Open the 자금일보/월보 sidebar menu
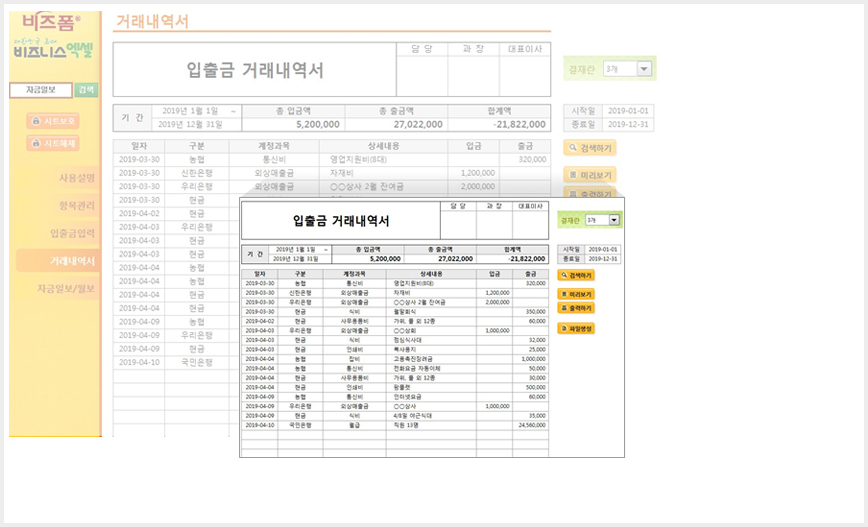 (66, 288)
